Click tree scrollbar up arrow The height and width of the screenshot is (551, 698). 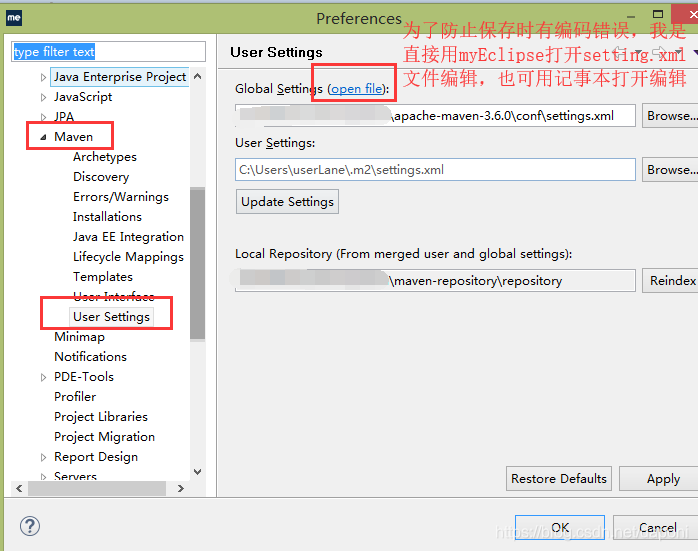(198, 77)
